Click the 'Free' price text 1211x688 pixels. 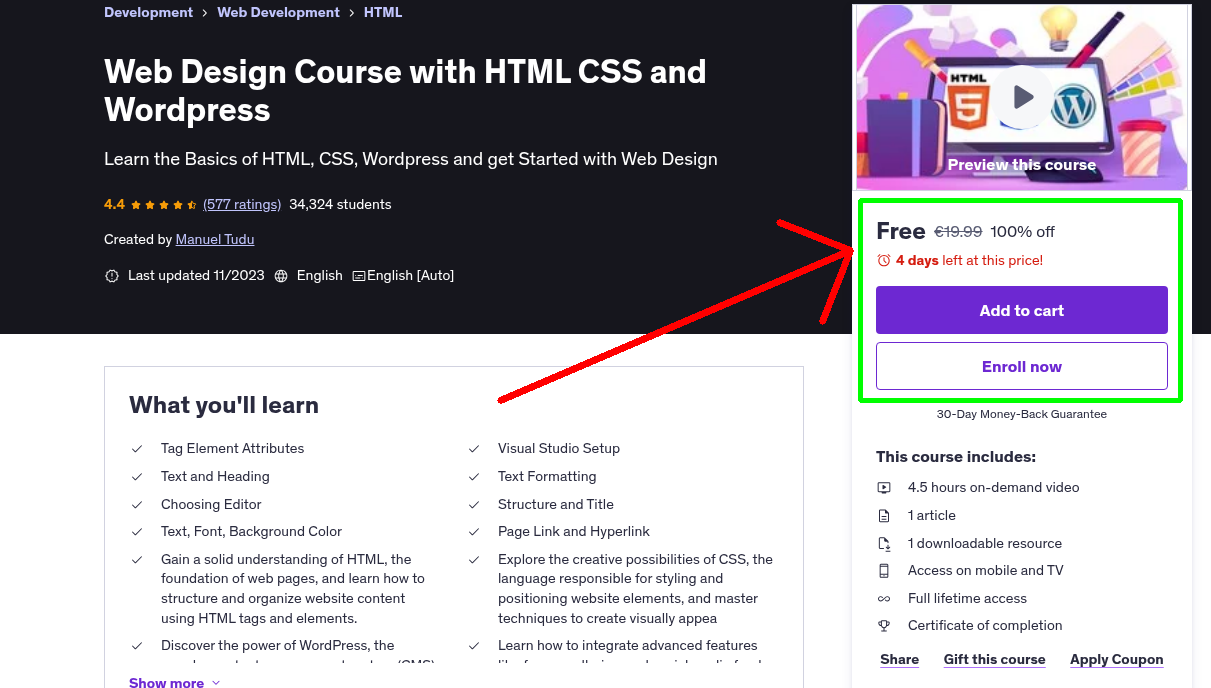coord(901,231)
